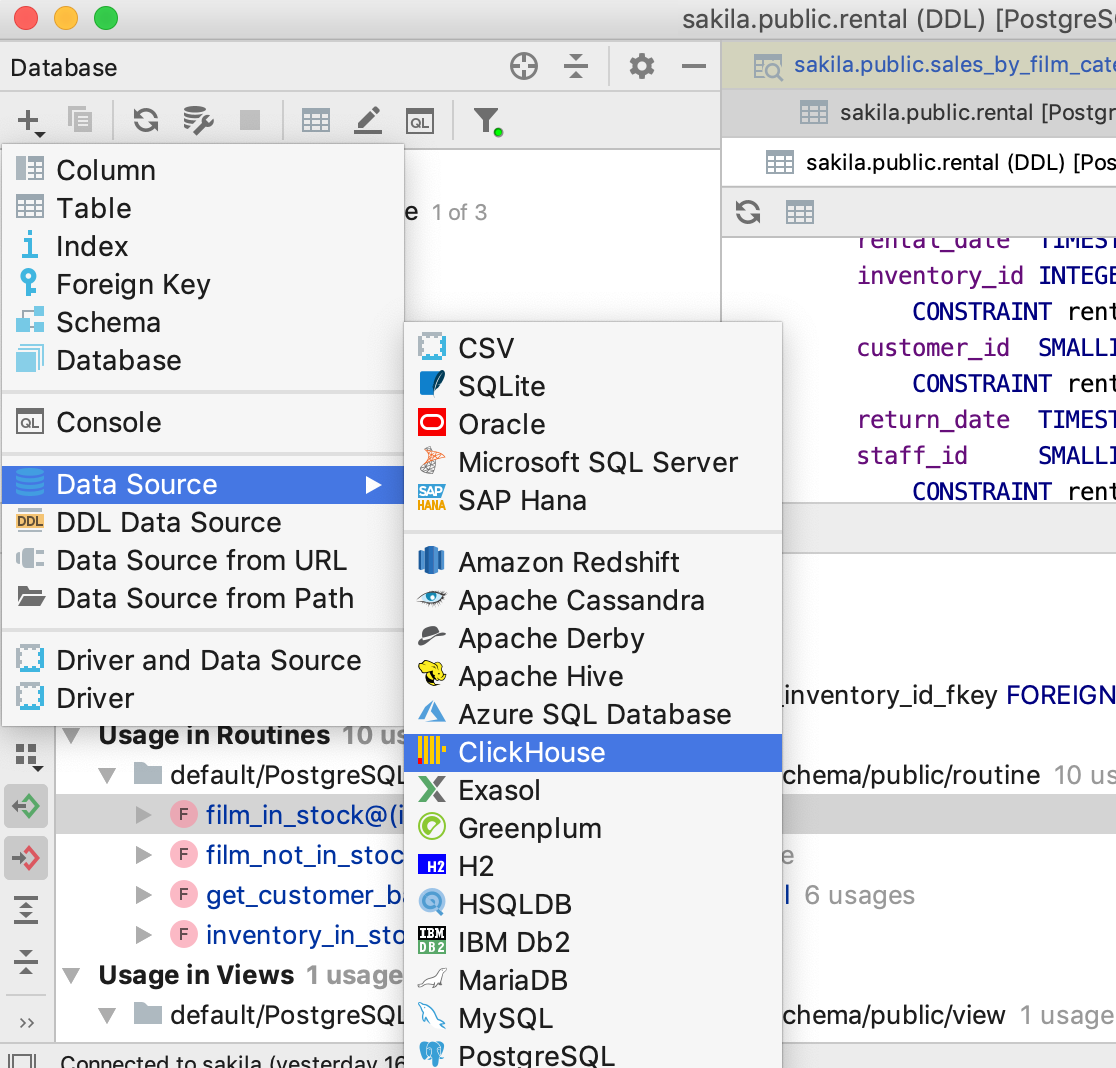
Task: Open the Data Source submenu
Action: [x=203, y=485]
